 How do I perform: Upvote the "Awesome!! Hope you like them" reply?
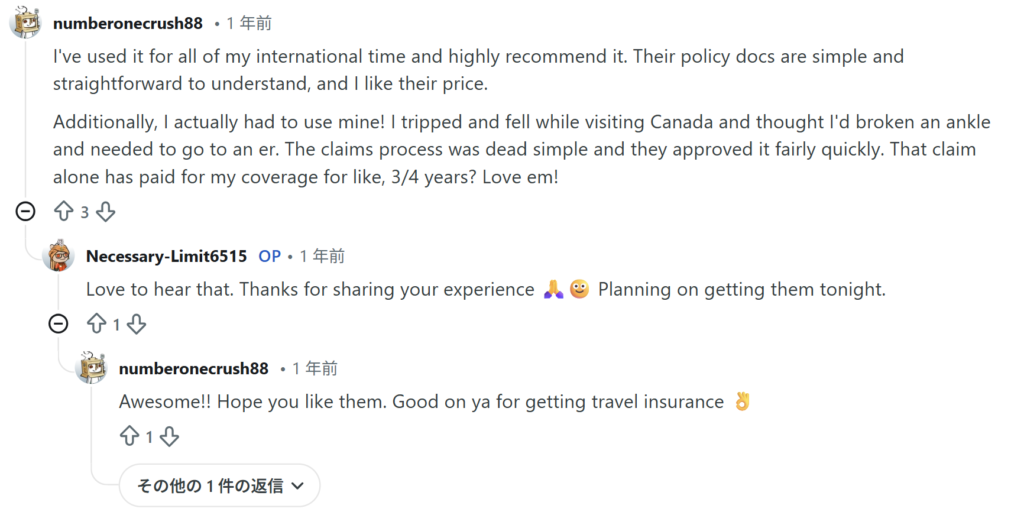[x=129, y=436]
